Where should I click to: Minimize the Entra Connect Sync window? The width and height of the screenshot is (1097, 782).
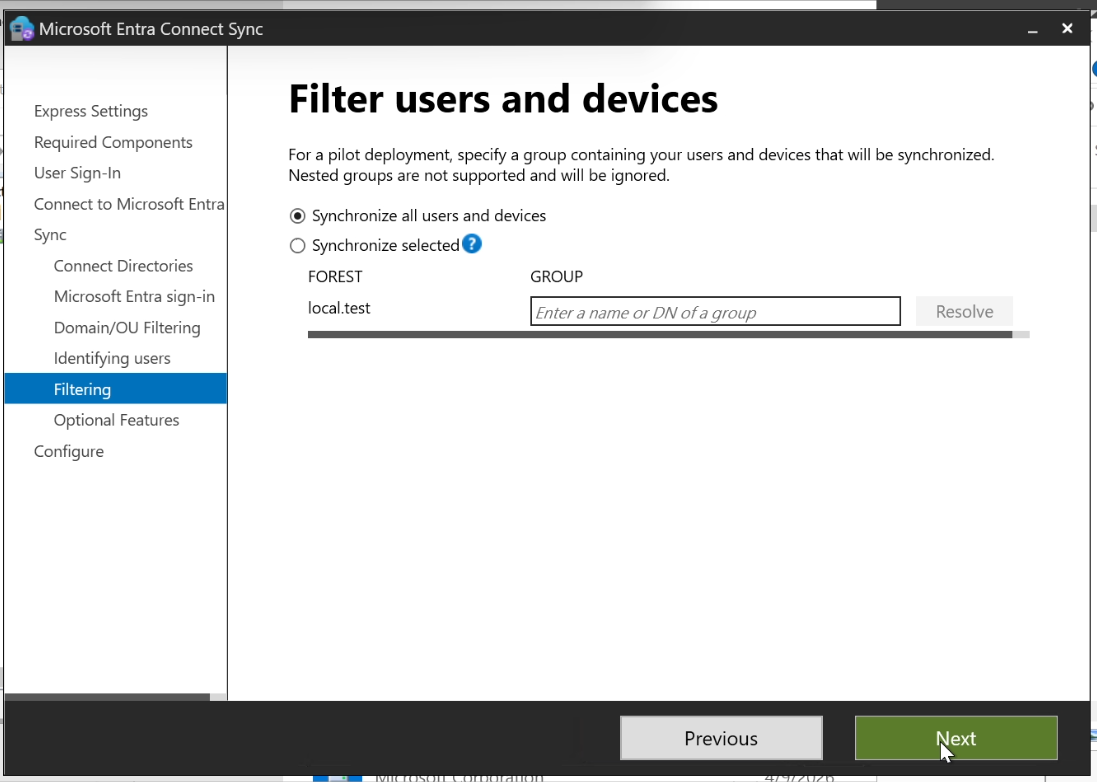tap(1032, 29)
